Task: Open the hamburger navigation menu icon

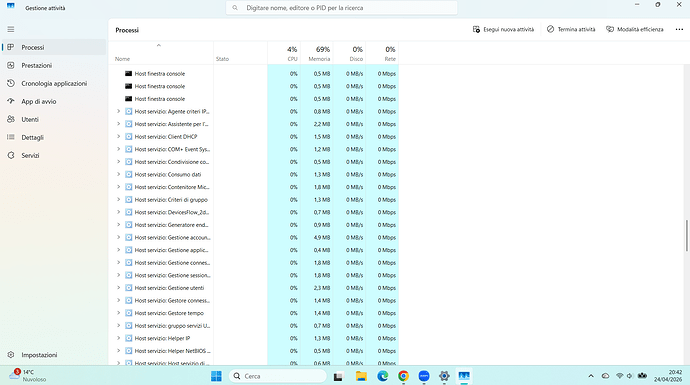Action: point(11,29)
